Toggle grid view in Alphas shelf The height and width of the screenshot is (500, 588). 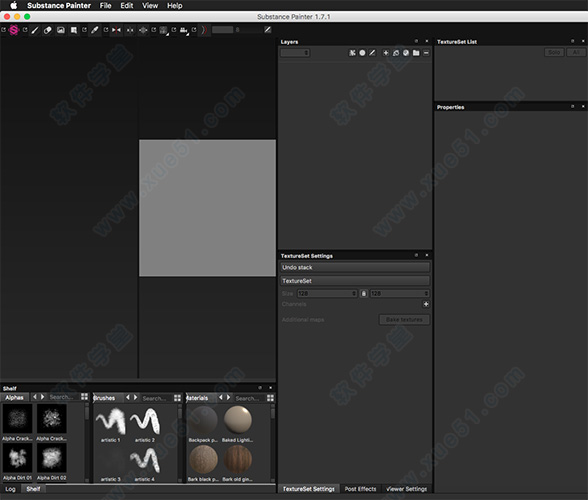coord(84,397)
